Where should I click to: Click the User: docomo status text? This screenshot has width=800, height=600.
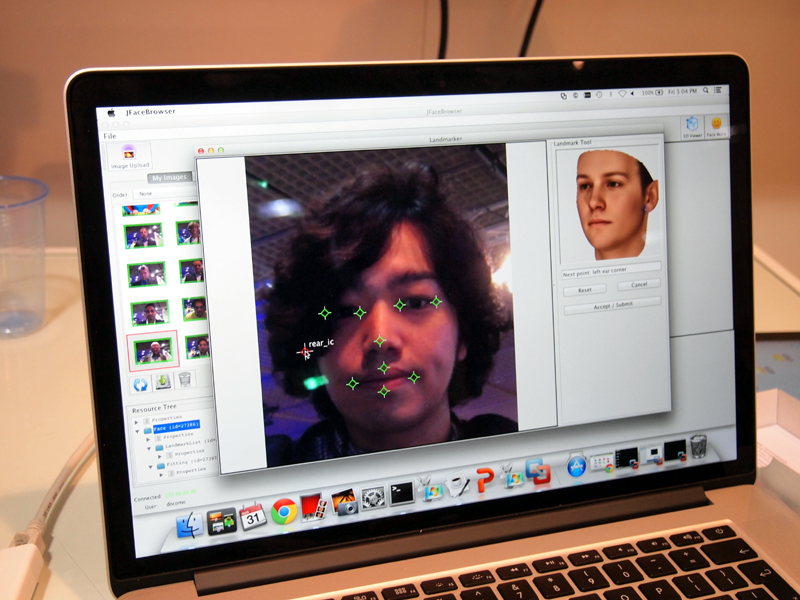coord(165,506)
